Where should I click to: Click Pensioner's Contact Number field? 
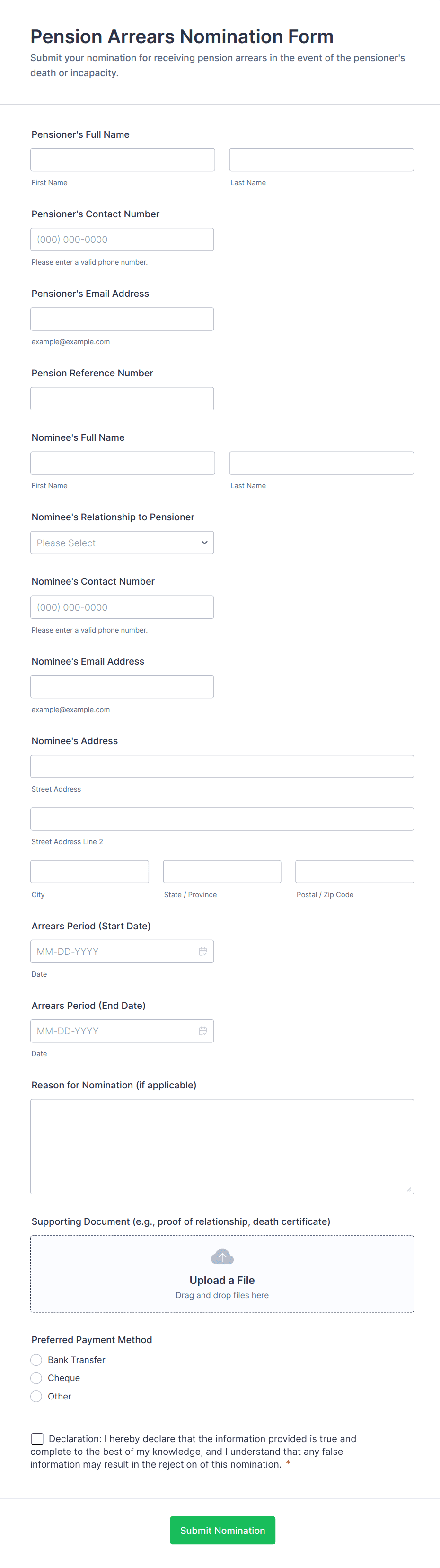pyautogui.click(x=122, y=239)
